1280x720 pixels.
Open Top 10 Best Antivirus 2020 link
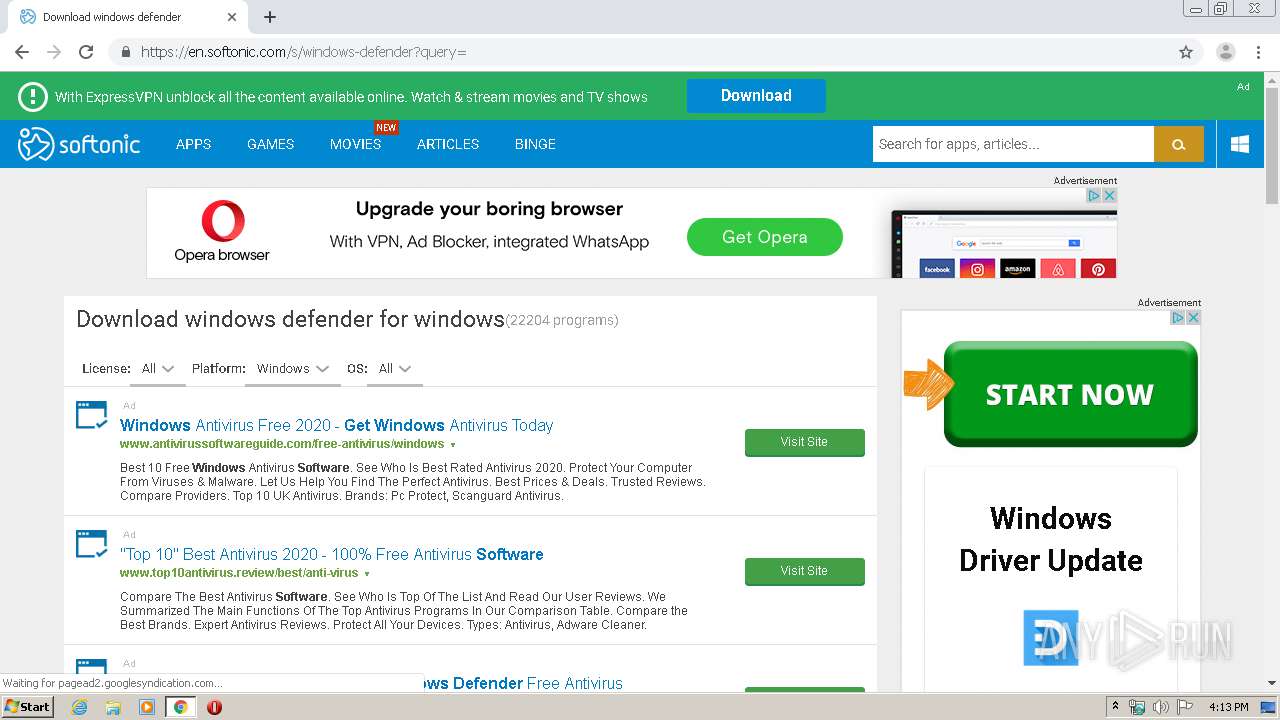(332, 554)
